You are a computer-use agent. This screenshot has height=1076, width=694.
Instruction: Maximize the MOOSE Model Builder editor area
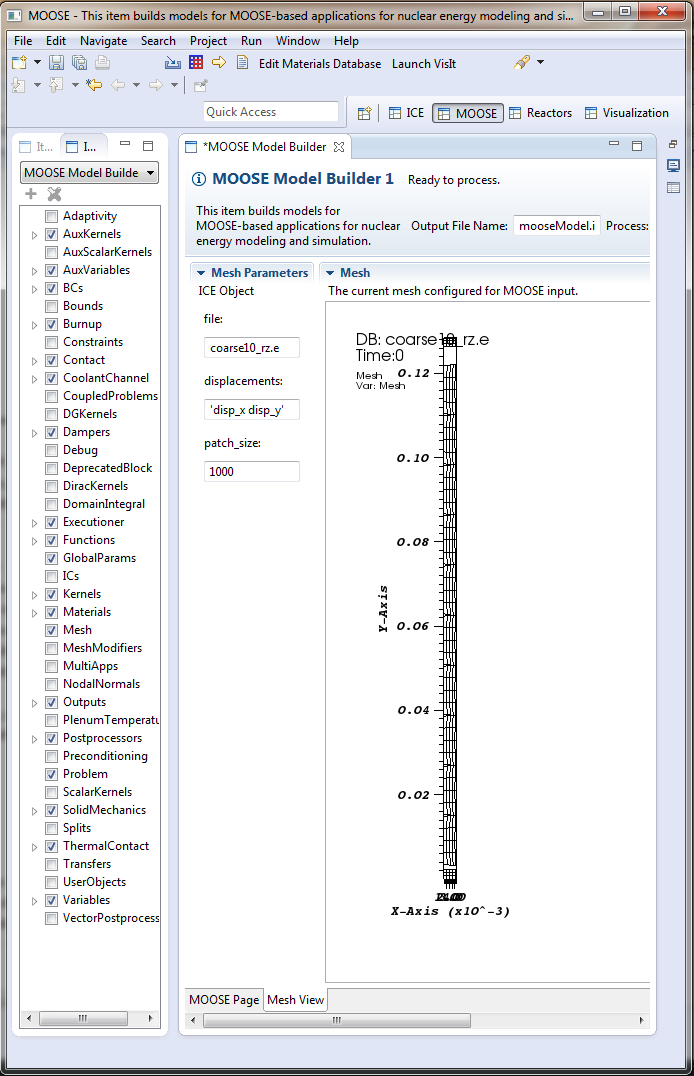coord(637,145)
